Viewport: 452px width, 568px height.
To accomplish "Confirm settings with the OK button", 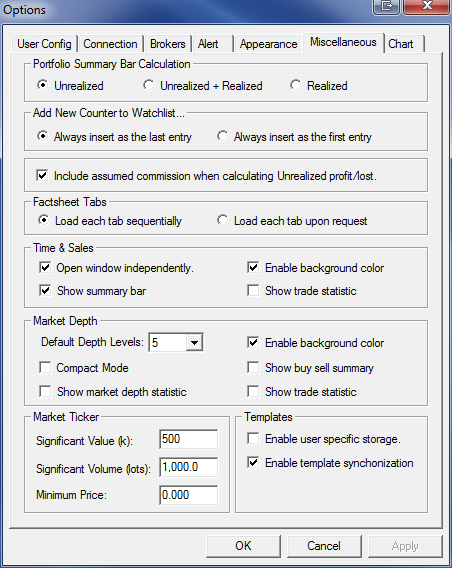I will [243, 546].
